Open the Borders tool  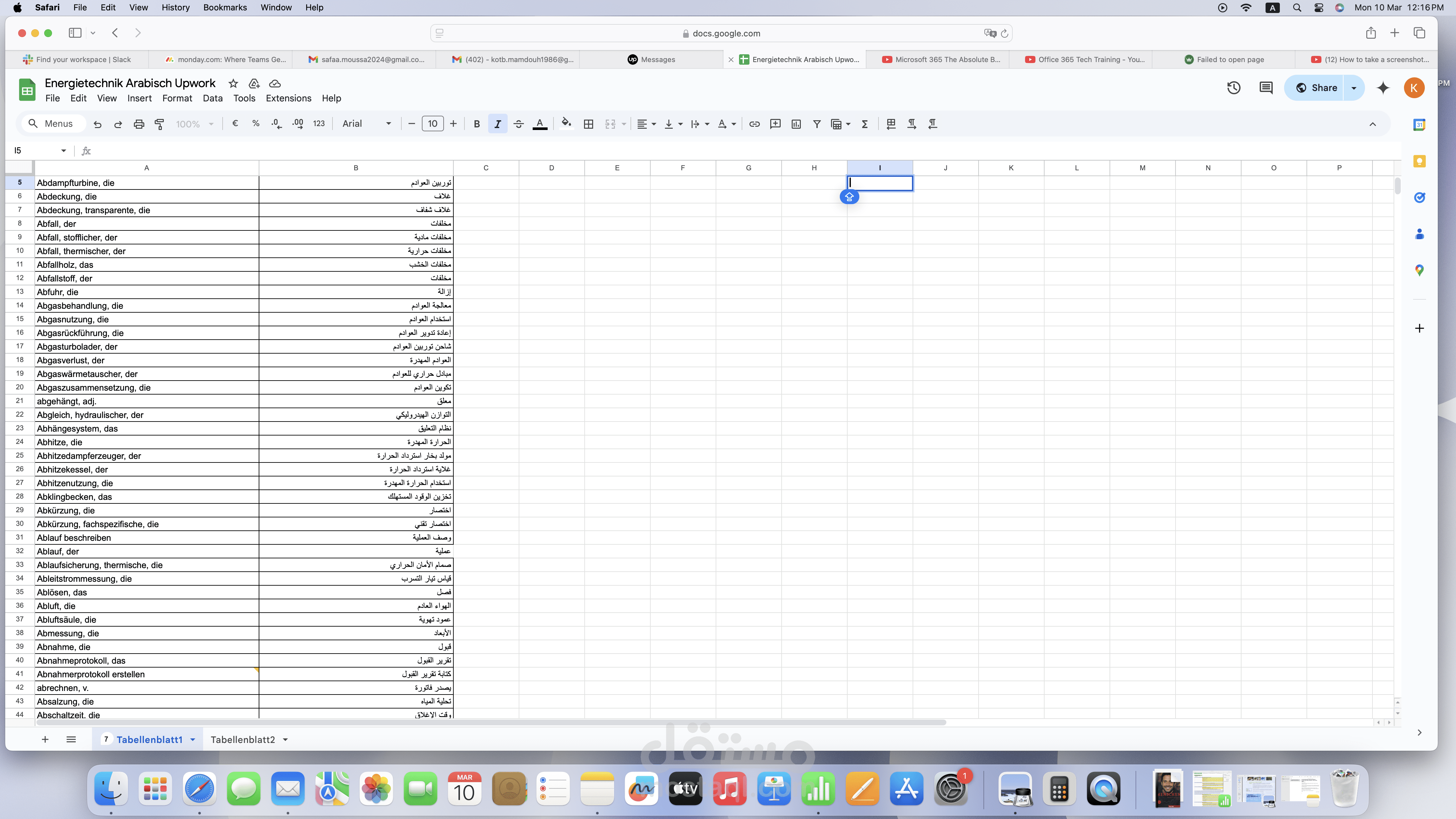click(x=588, y=124)
